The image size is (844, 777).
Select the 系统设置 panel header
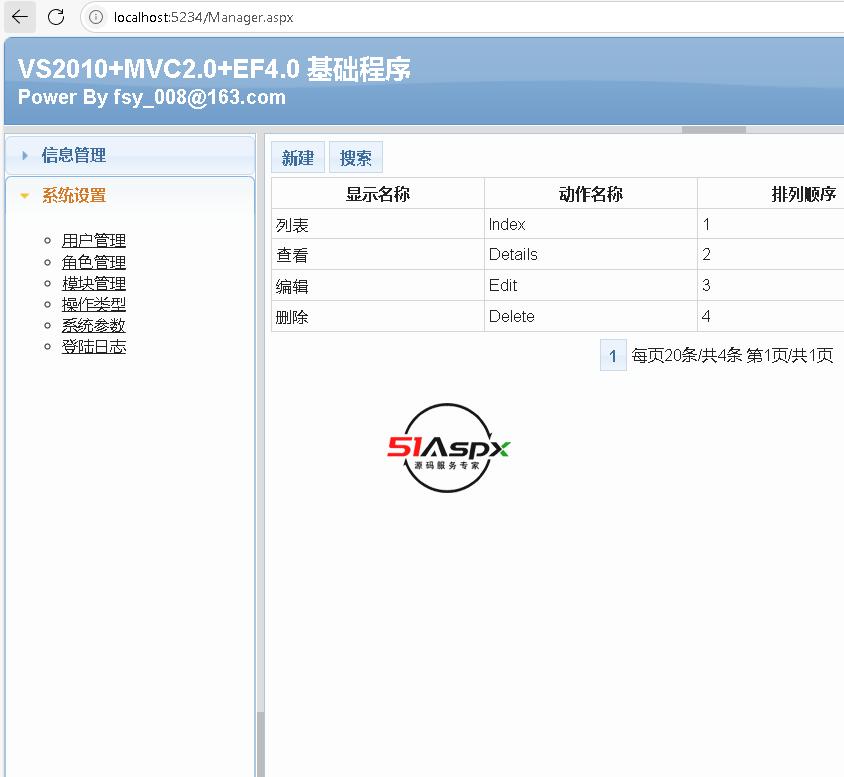click(x=130, y=195)
